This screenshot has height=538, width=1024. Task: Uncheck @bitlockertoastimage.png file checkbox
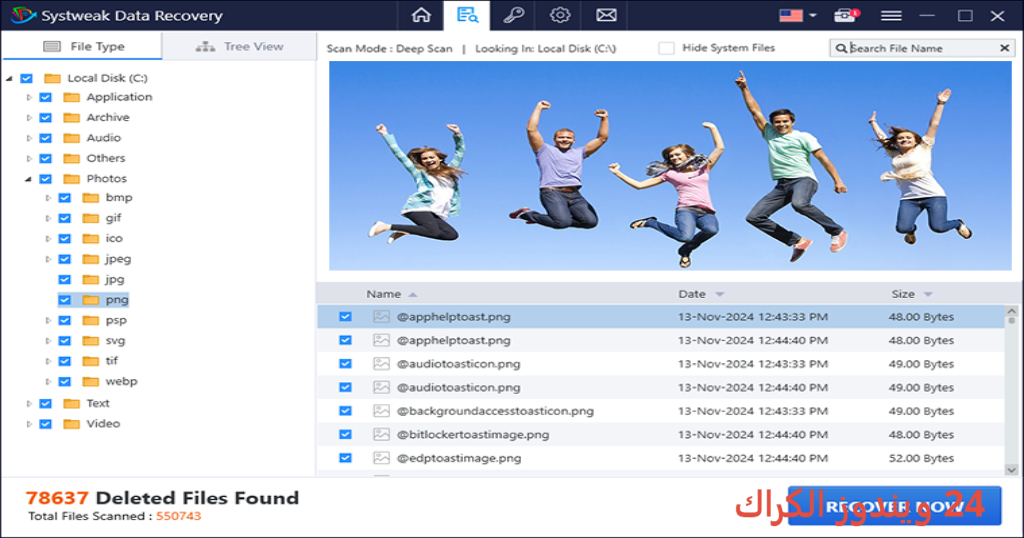click(345, 434)
